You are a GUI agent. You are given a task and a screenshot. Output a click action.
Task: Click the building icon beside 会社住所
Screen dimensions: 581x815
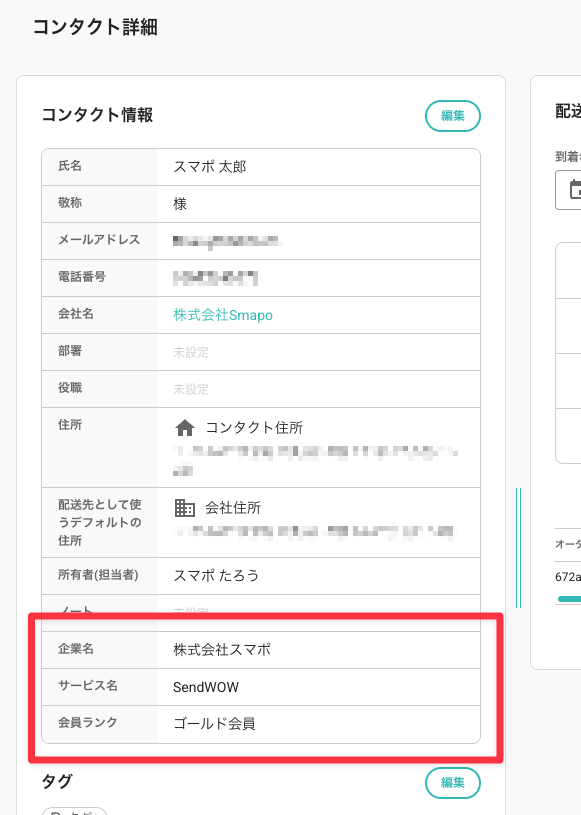point(184,508)
